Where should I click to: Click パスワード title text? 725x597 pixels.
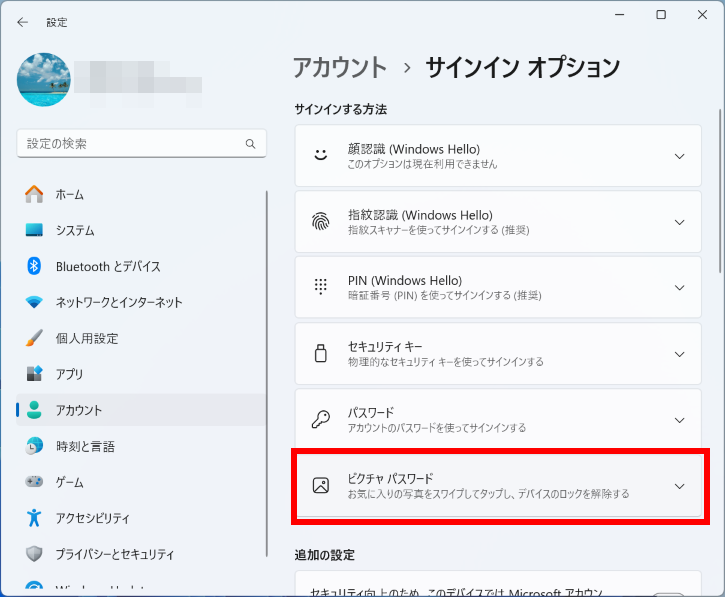coord(371,412)
